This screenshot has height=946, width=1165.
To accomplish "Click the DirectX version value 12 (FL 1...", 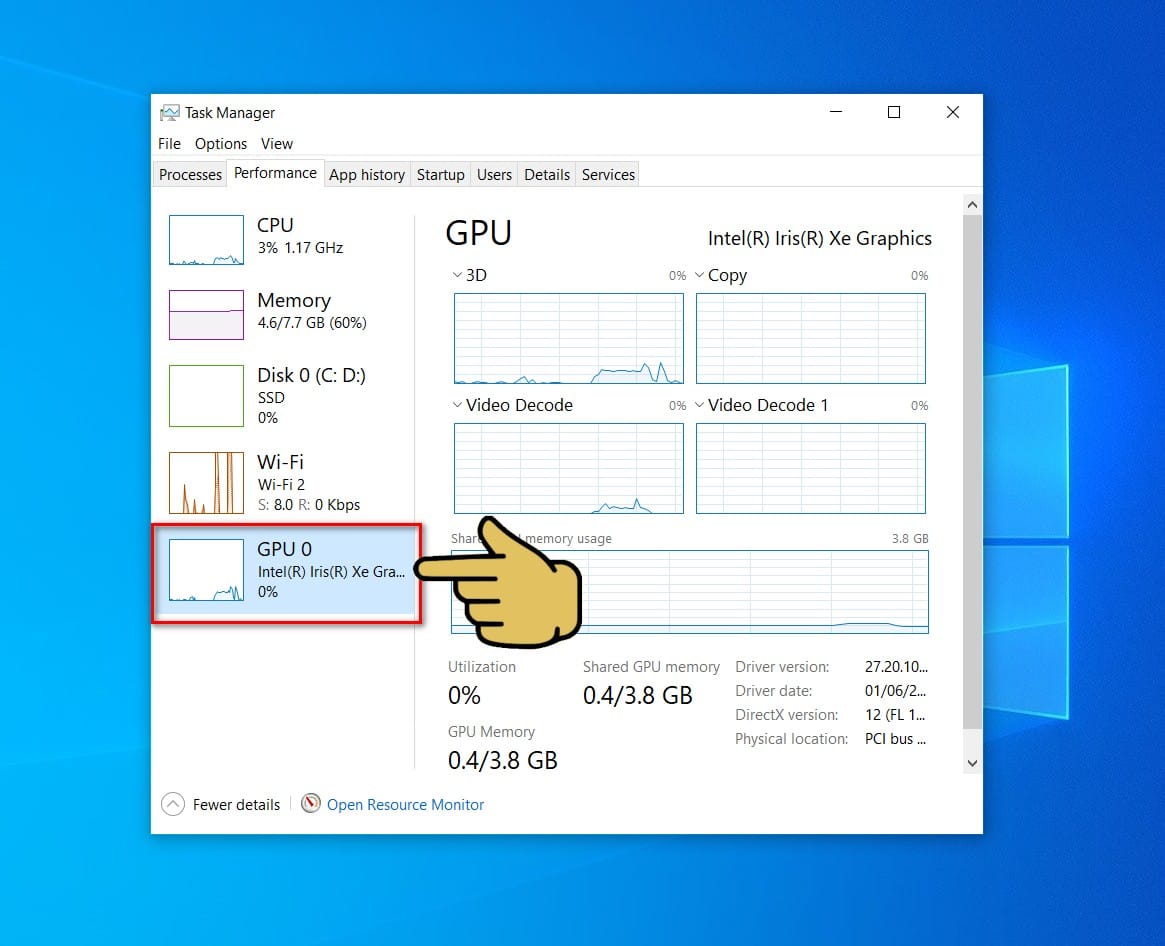I will pos(895,715).
